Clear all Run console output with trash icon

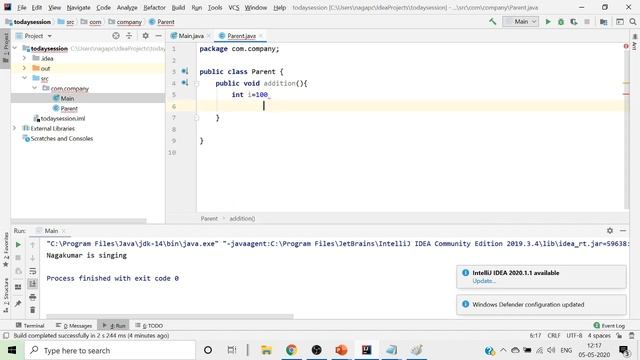(33, 310)
